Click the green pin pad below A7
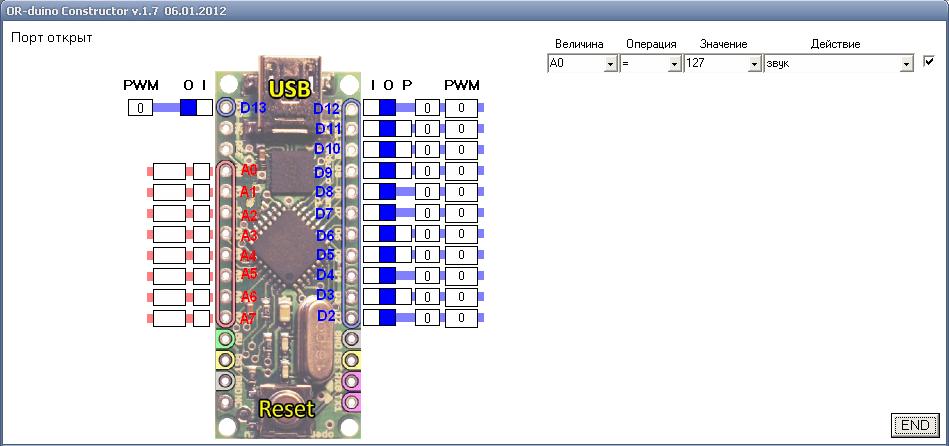This screenshot has height=446, width=949. (226, 340)
